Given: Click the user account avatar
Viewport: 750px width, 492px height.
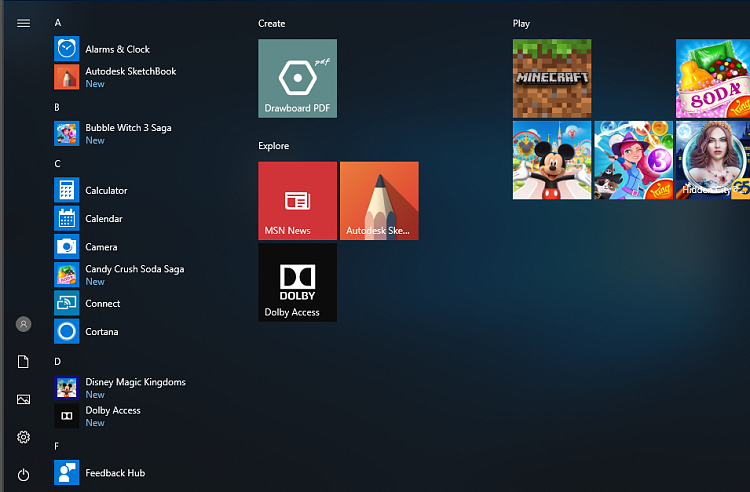Looking at the screenshot, I should tap(23, 324).
